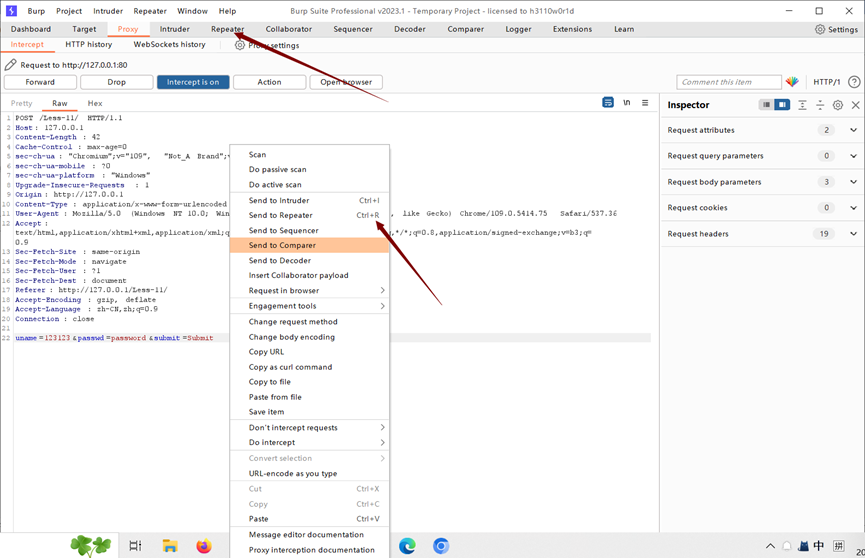
Task: Click the Drop button
Action: tap(116, 82)
